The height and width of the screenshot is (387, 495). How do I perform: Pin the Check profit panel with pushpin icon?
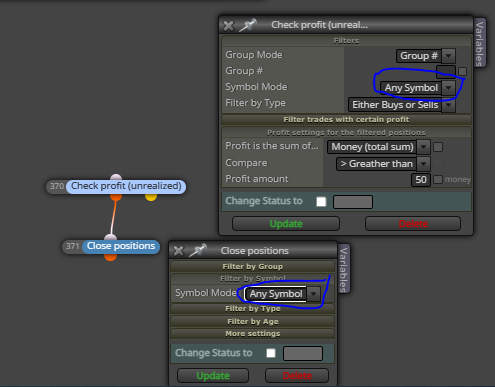(248, 25)
